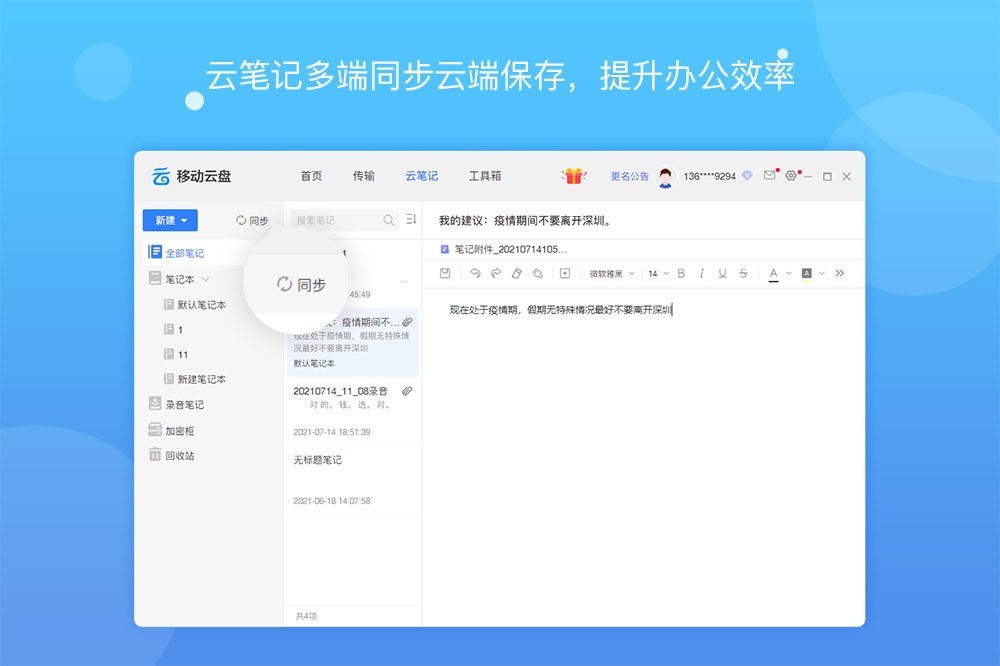Toggle bold formatting
1000x666 pixels.
[x=681, y=273]
